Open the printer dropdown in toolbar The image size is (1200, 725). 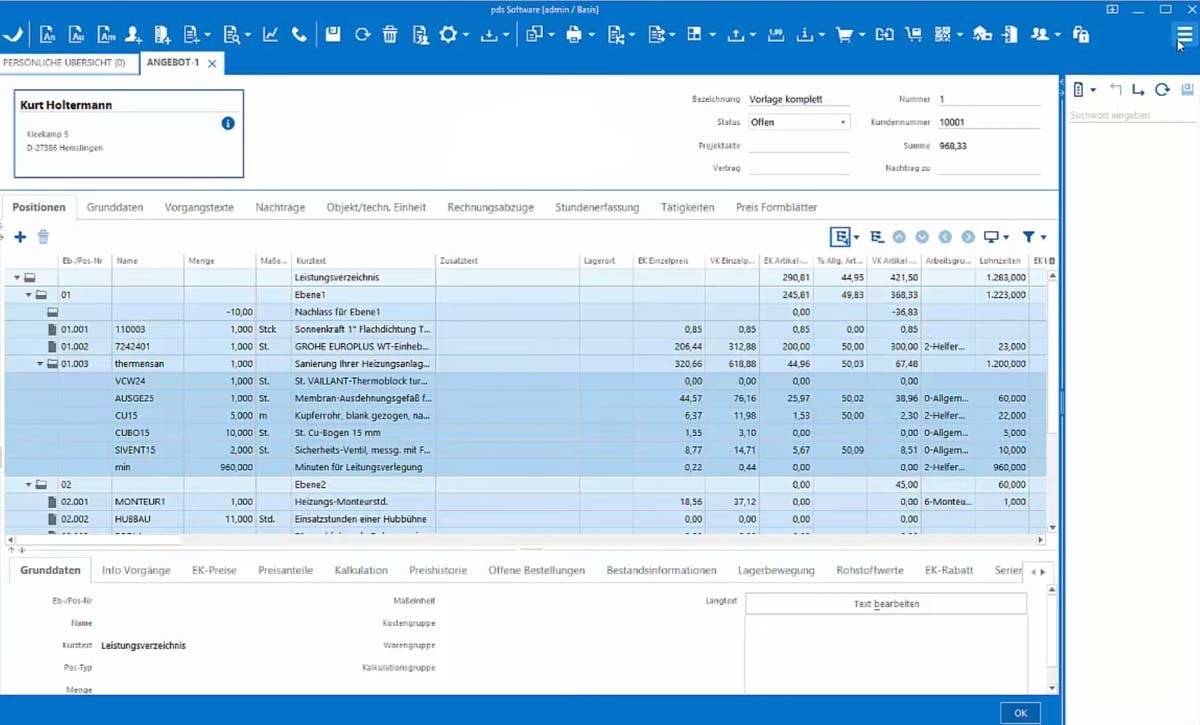[x=579, y=34]
